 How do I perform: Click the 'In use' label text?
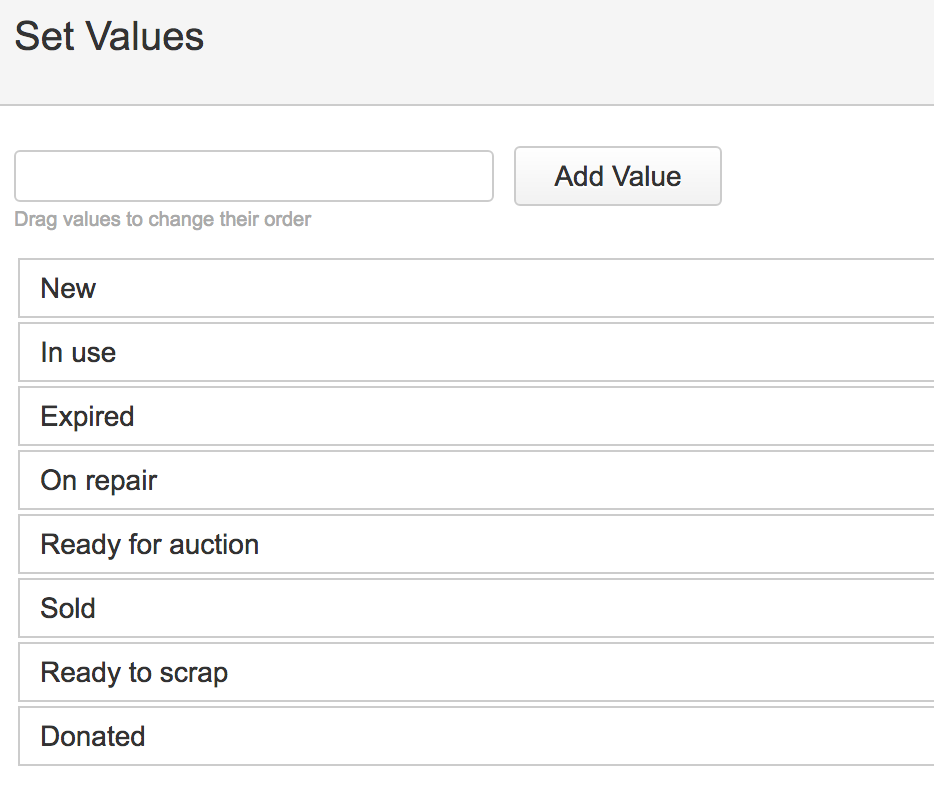click(x=78, y=352)
